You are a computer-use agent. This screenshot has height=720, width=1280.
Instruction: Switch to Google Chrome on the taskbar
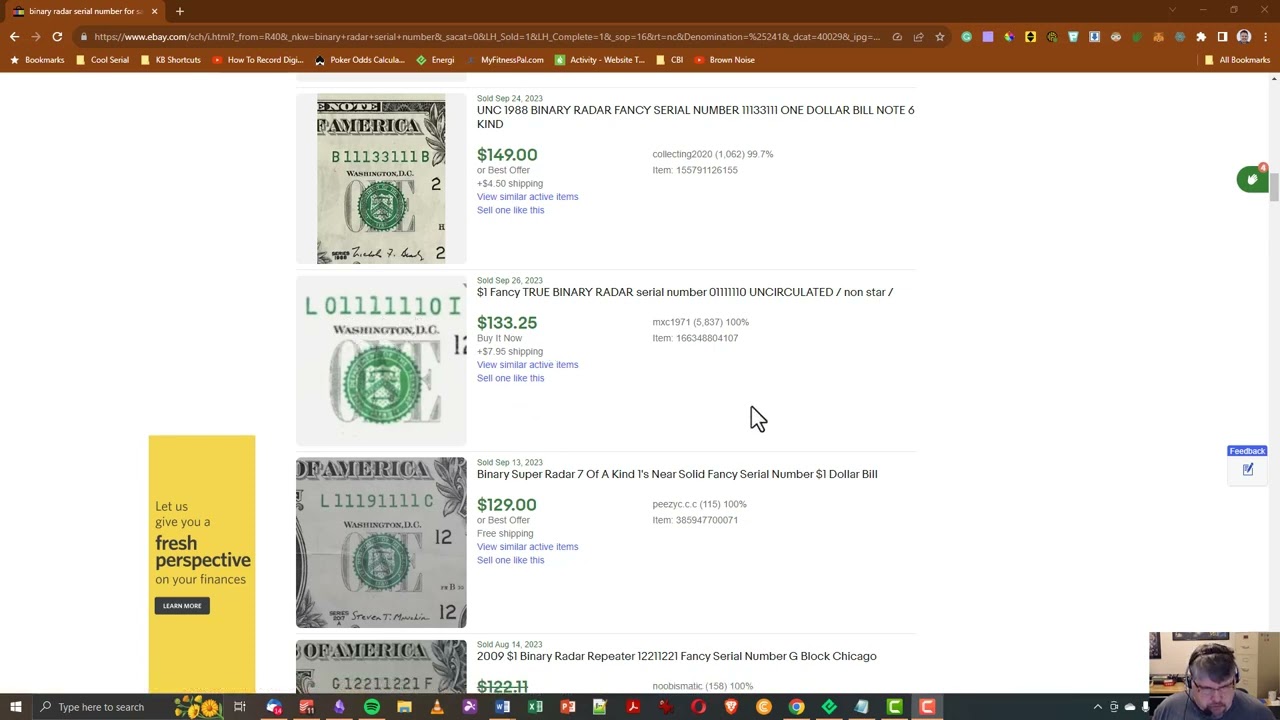tap(796, 707)
